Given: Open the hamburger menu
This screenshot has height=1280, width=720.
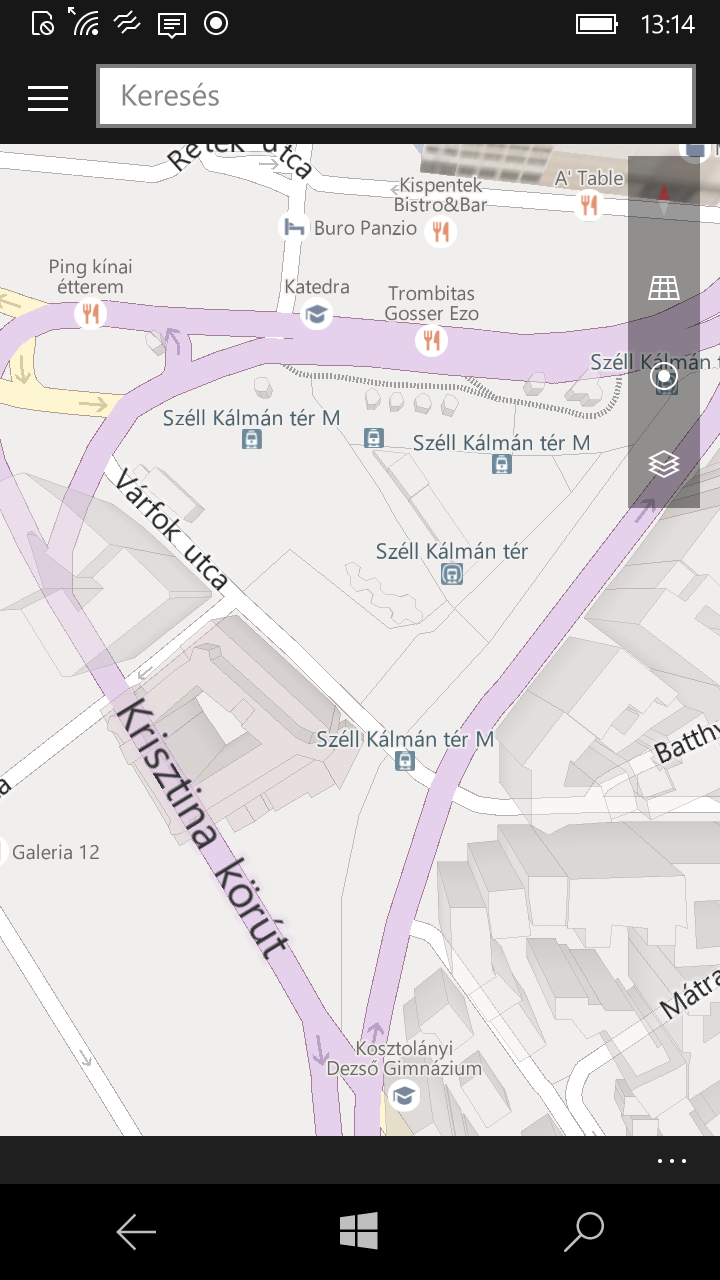Looking at the screenshot, I should 48,97.
